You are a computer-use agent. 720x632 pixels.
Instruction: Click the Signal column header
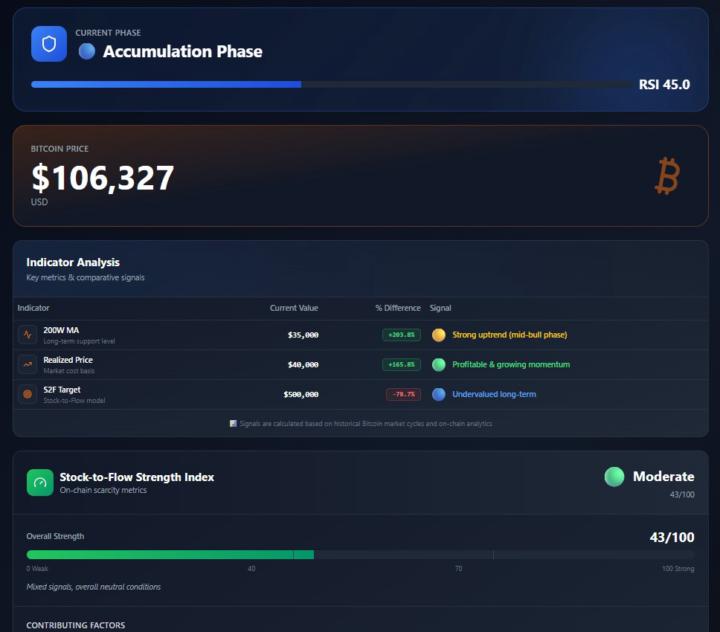(x=440, y=308)
